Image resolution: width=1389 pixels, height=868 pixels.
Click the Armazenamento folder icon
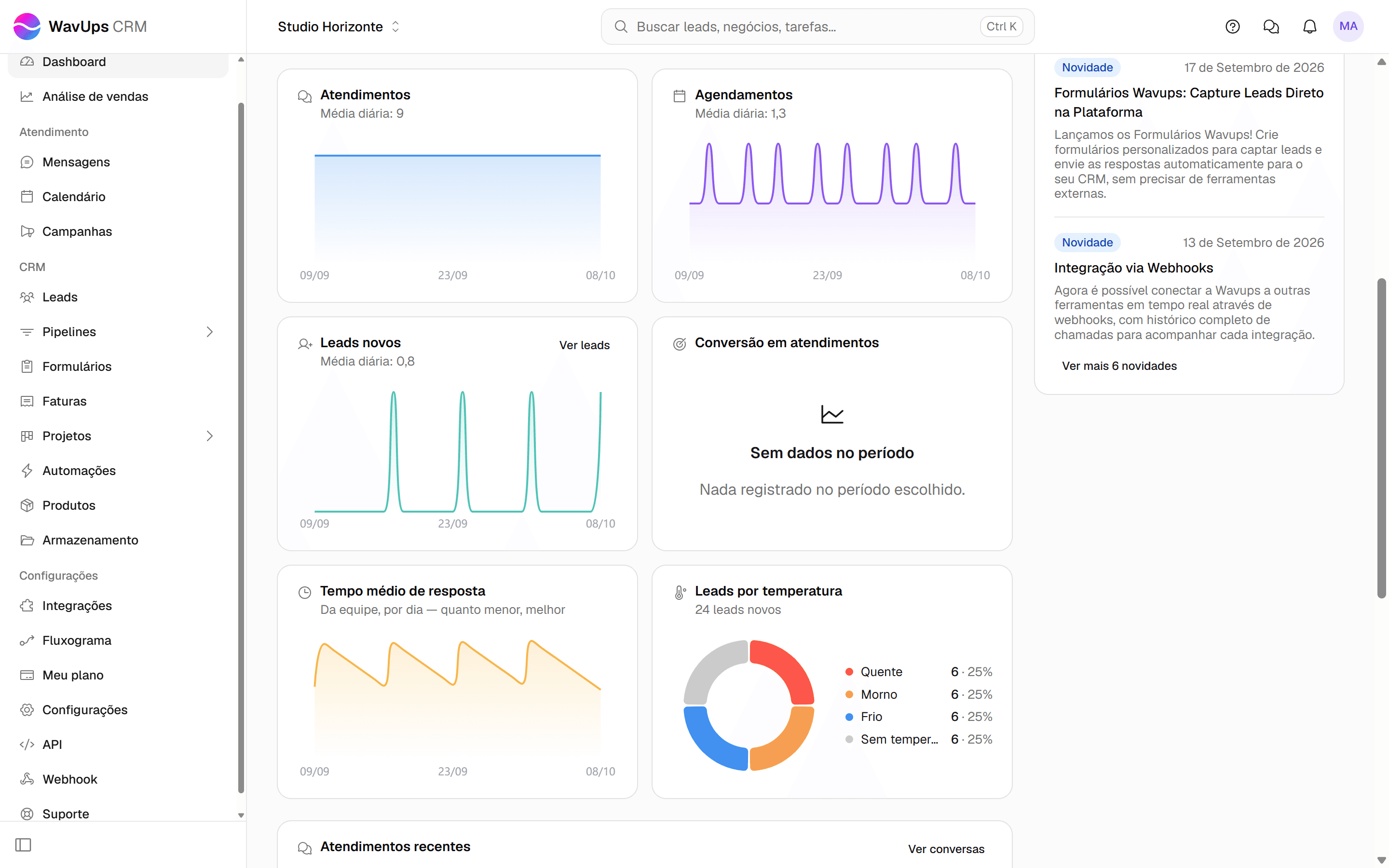coord(27,540)
